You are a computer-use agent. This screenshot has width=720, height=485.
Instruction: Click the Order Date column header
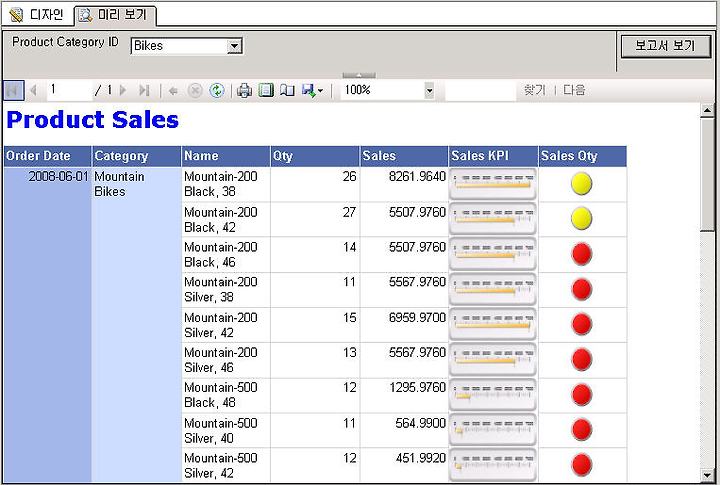[x=47, y=156]
